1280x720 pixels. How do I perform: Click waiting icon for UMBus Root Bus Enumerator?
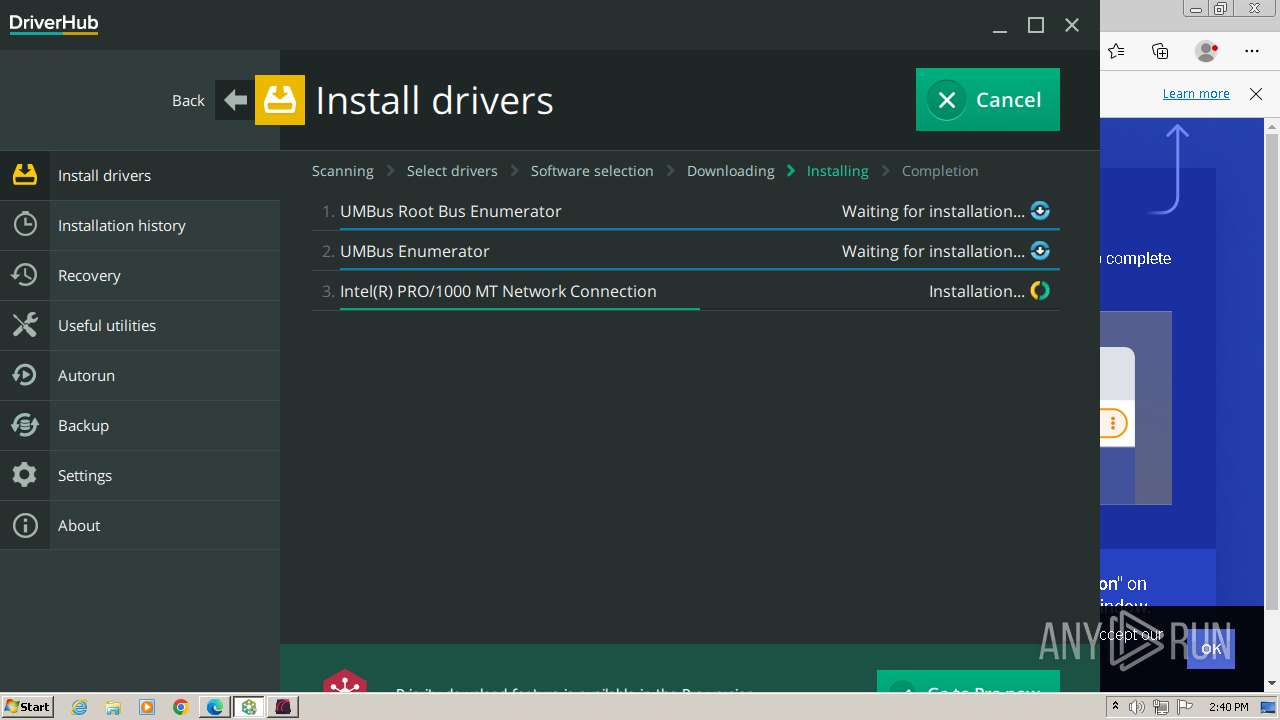point(1040,211)
